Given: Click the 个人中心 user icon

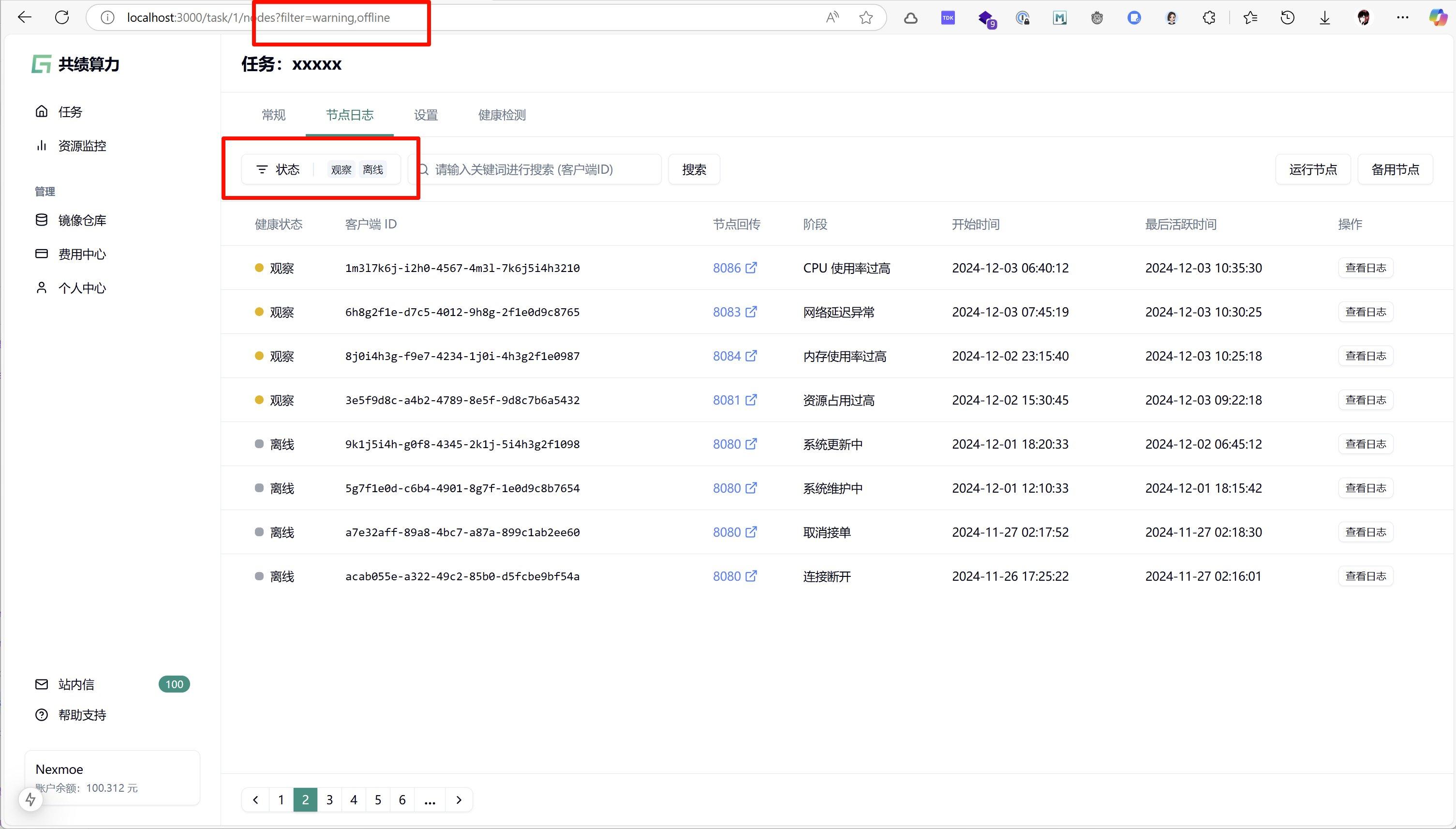Looking at the screenshot, I should coord(42,288).
